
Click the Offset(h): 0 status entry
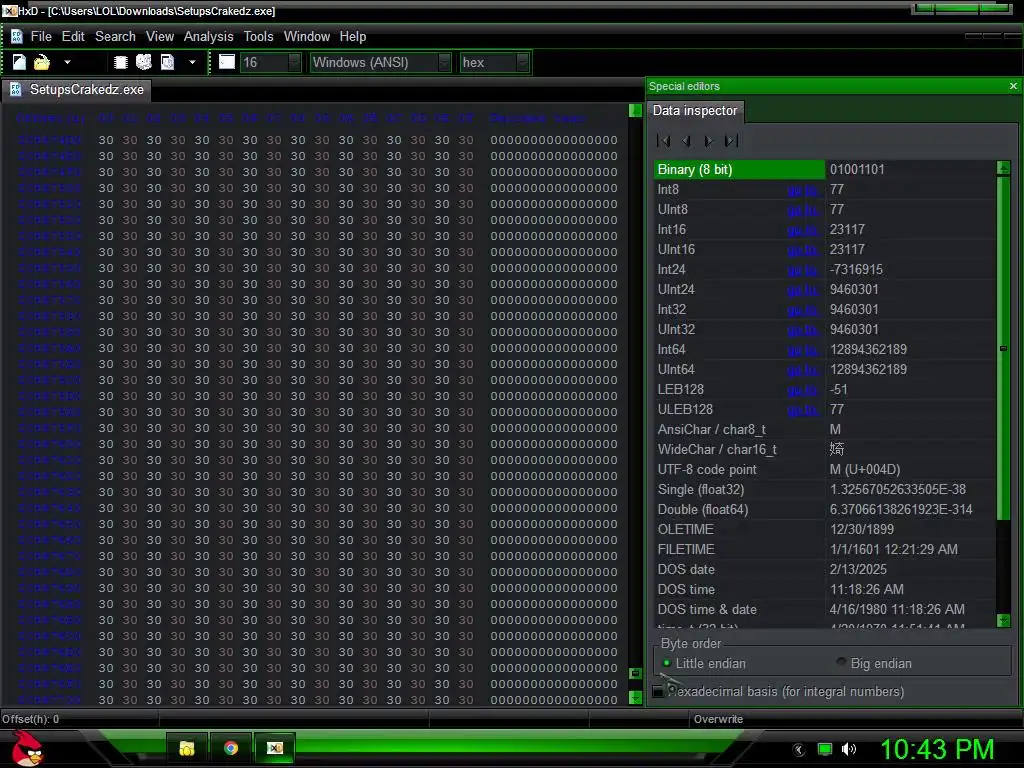(x=31, y=719)
